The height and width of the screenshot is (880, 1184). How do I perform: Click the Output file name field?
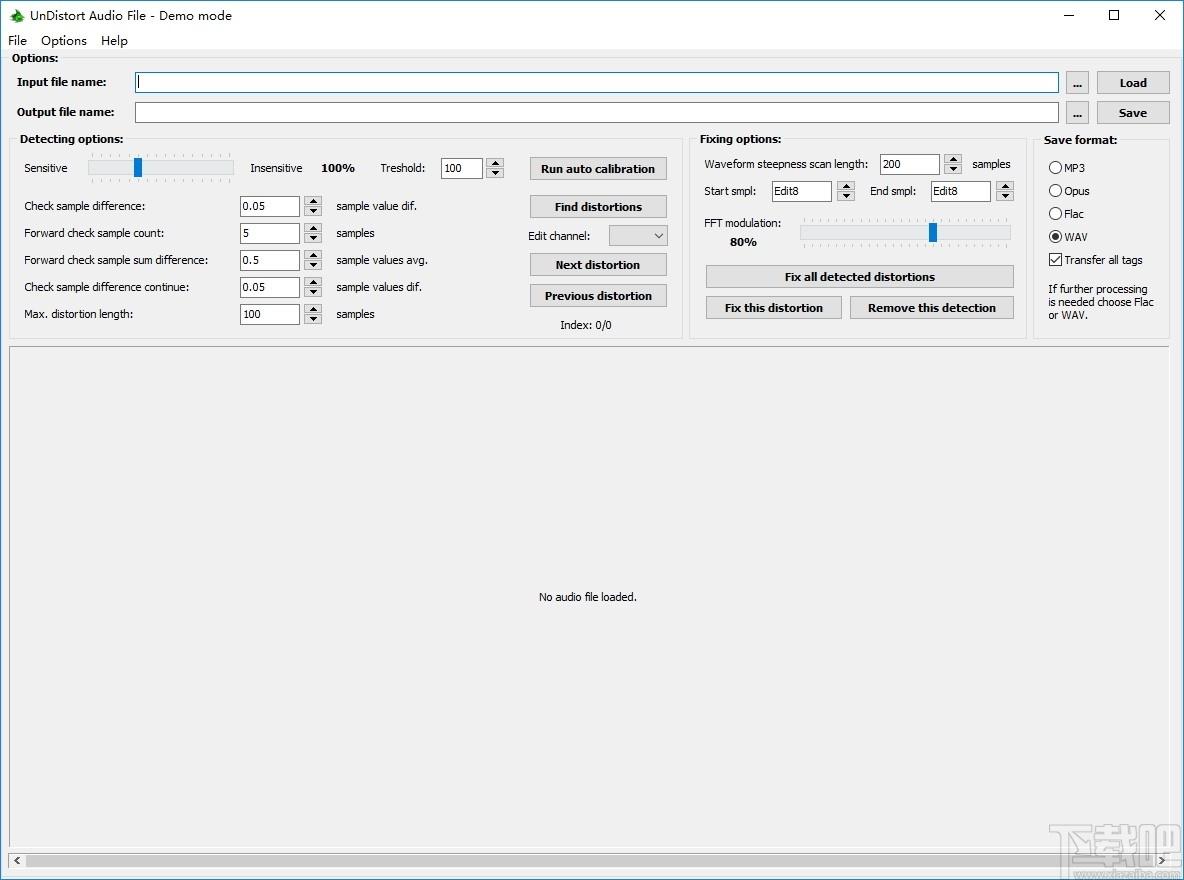[x=597, y=113]
